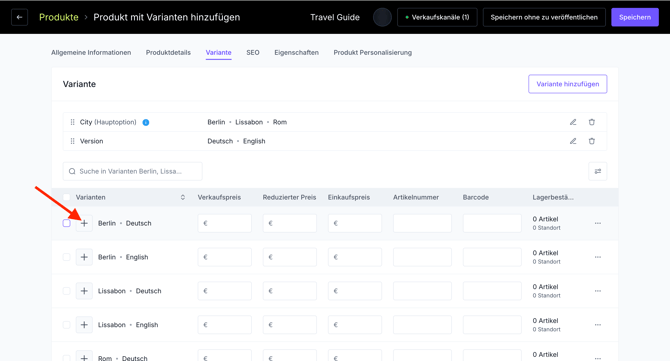Click the 'Travel Guide' product title
Image resolution: width=670 pixels, height=361 pixels.
(x=335, y=18)
